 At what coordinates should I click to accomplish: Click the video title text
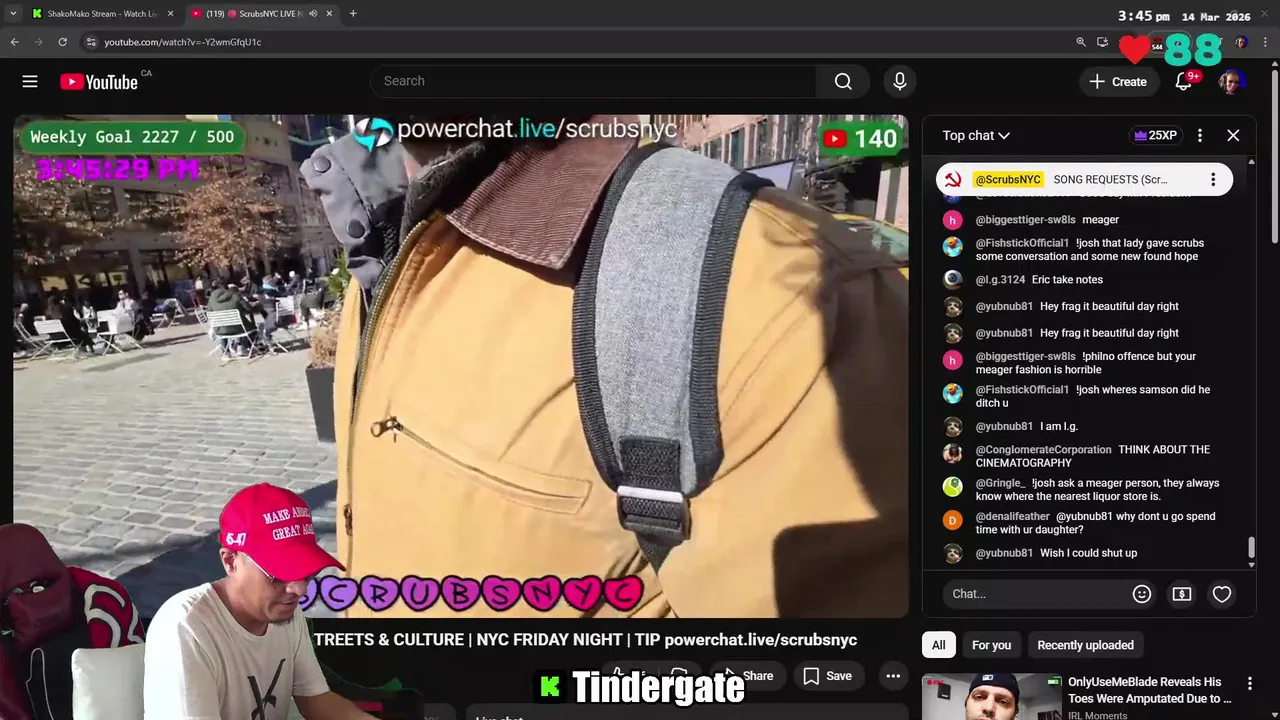585,640
